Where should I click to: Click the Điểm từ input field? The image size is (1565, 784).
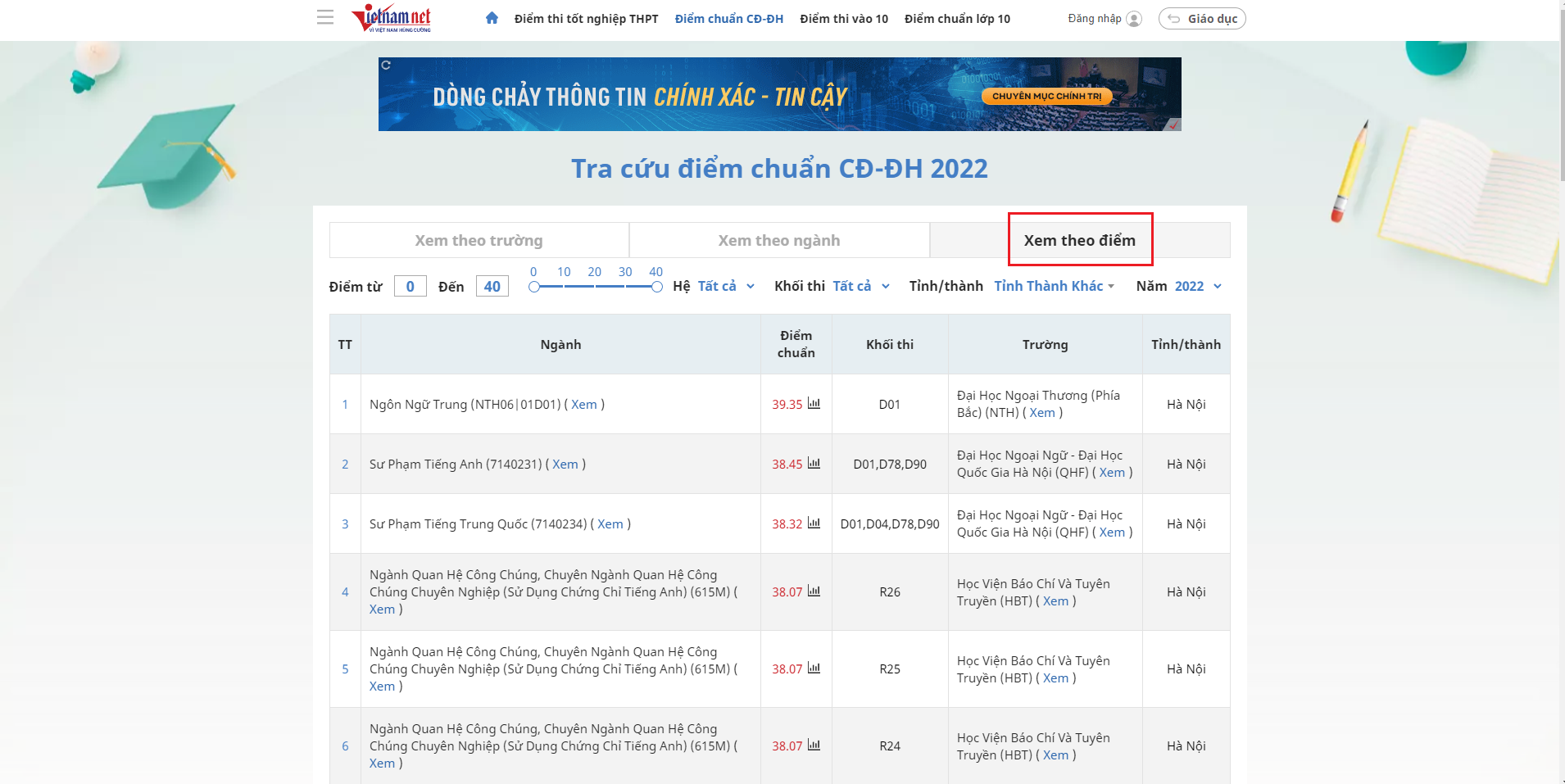(x=410, y=286)
